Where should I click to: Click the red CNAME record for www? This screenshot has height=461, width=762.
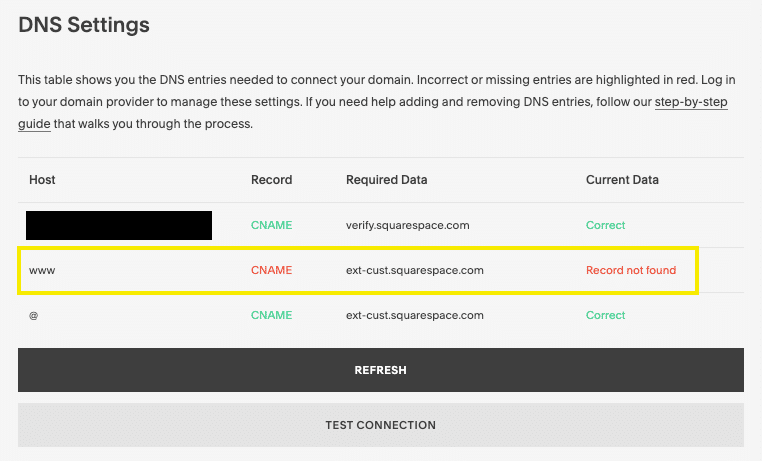(271, 270)
